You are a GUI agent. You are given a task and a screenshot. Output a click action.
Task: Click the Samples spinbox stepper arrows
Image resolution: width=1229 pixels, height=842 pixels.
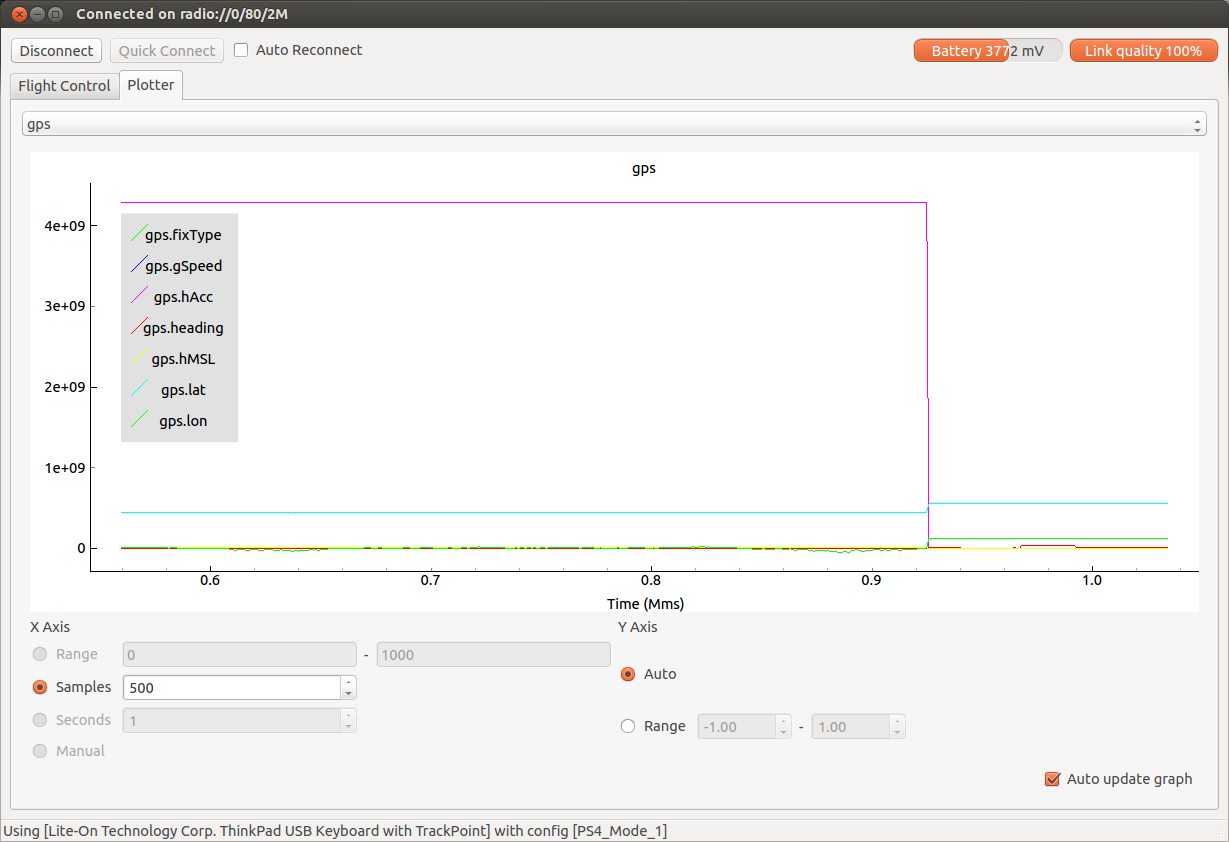pyautogui.click(x=348, y=688)
